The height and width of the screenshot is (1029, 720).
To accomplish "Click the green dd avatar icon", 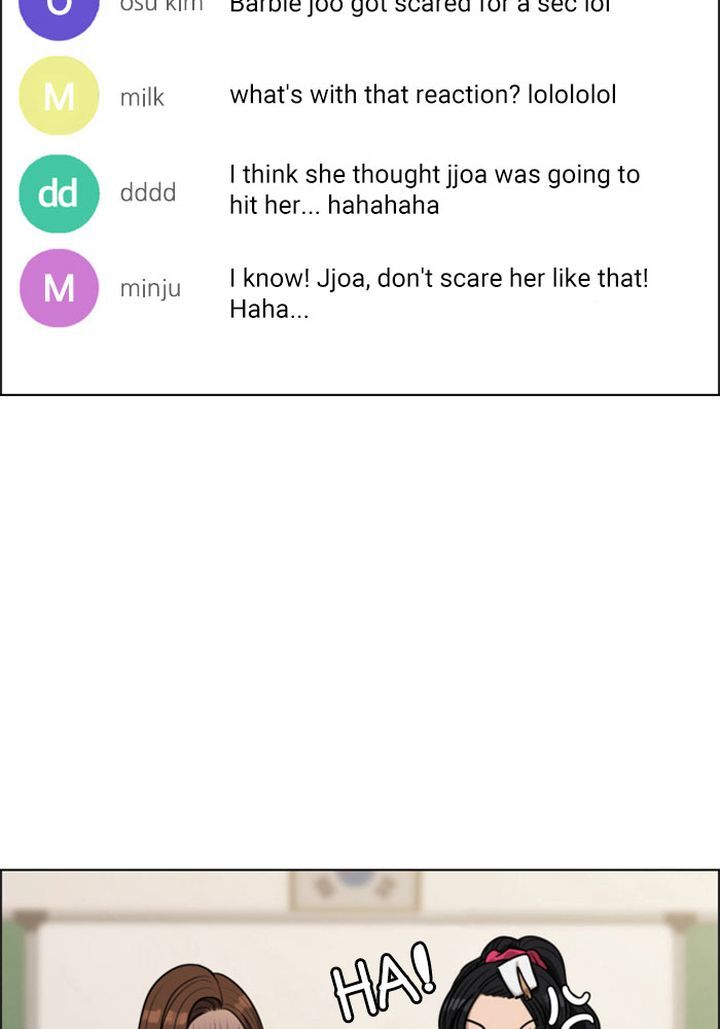I will (x=58, y=194).
